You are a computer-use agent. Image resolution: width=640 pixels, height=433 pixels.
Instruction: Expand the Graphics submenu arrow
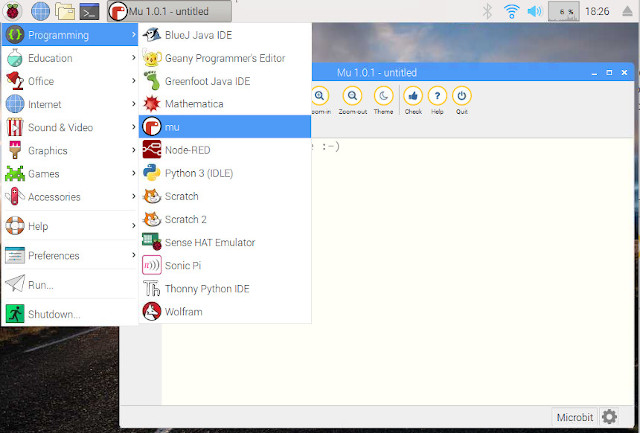pyautogui.click(x=133, y=150)
